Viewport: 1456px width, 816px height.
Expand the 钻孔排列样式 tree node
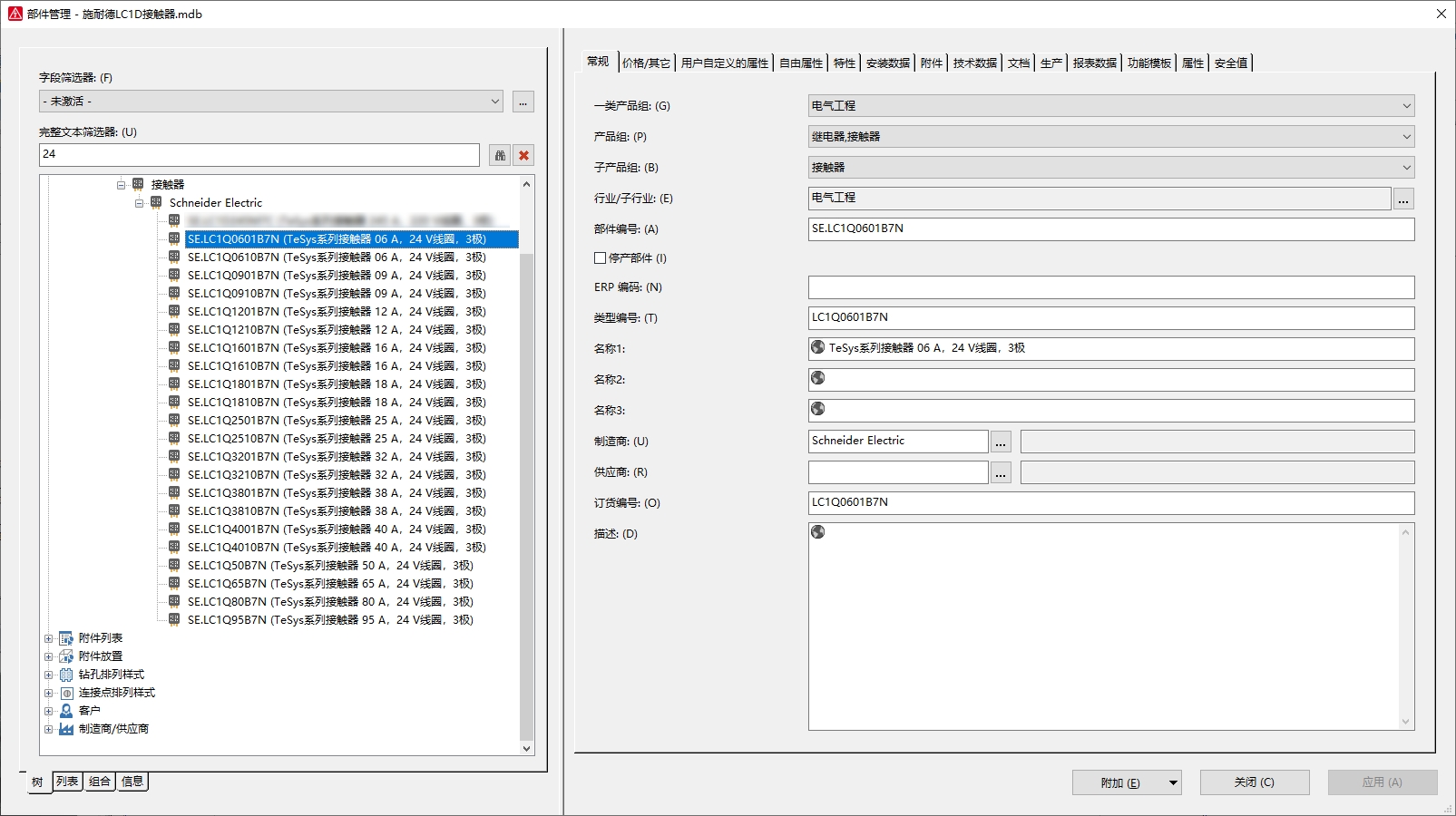click(49, 675)
